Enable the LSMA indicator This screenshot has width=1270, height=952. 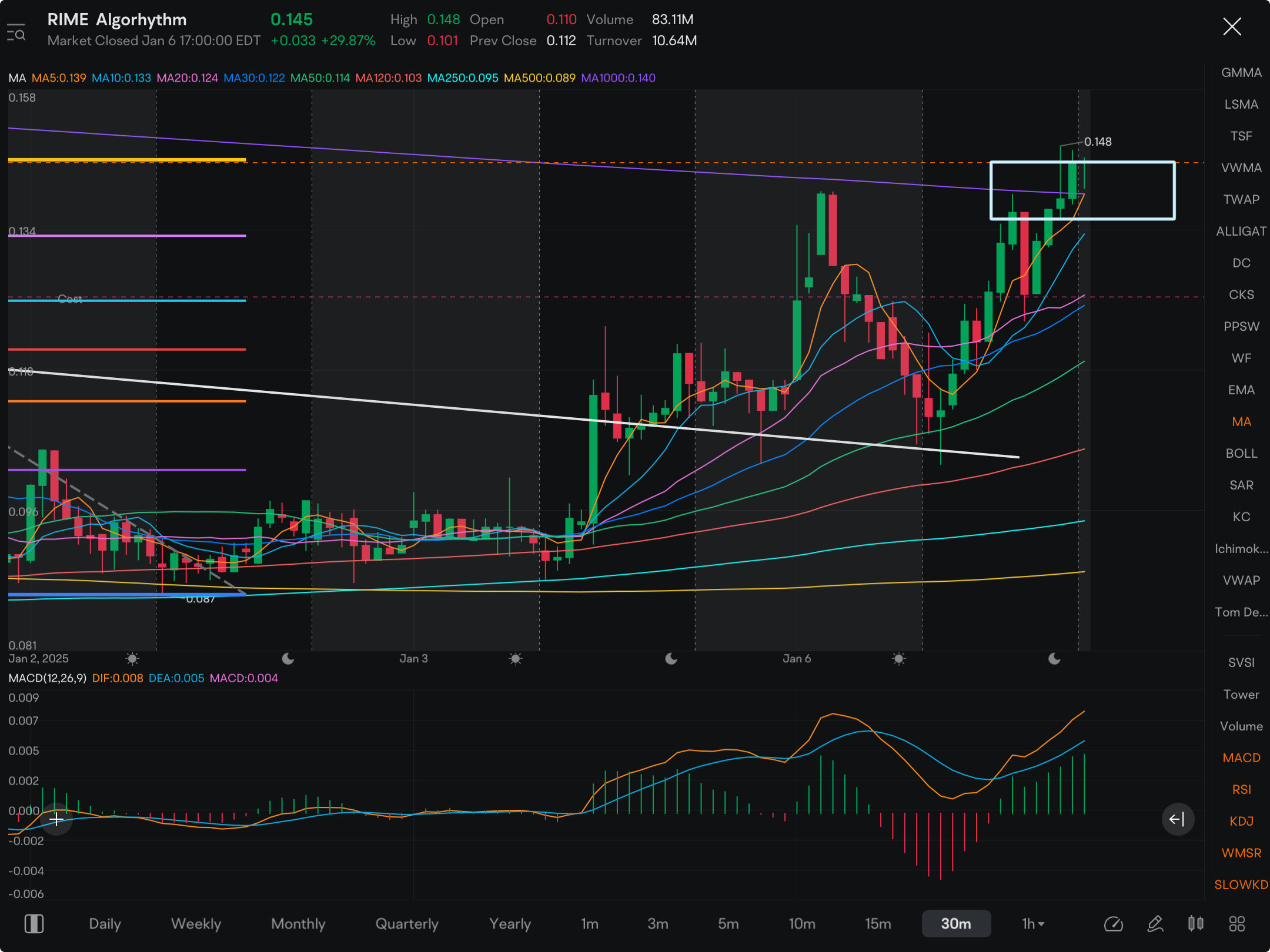[1241, 105]
